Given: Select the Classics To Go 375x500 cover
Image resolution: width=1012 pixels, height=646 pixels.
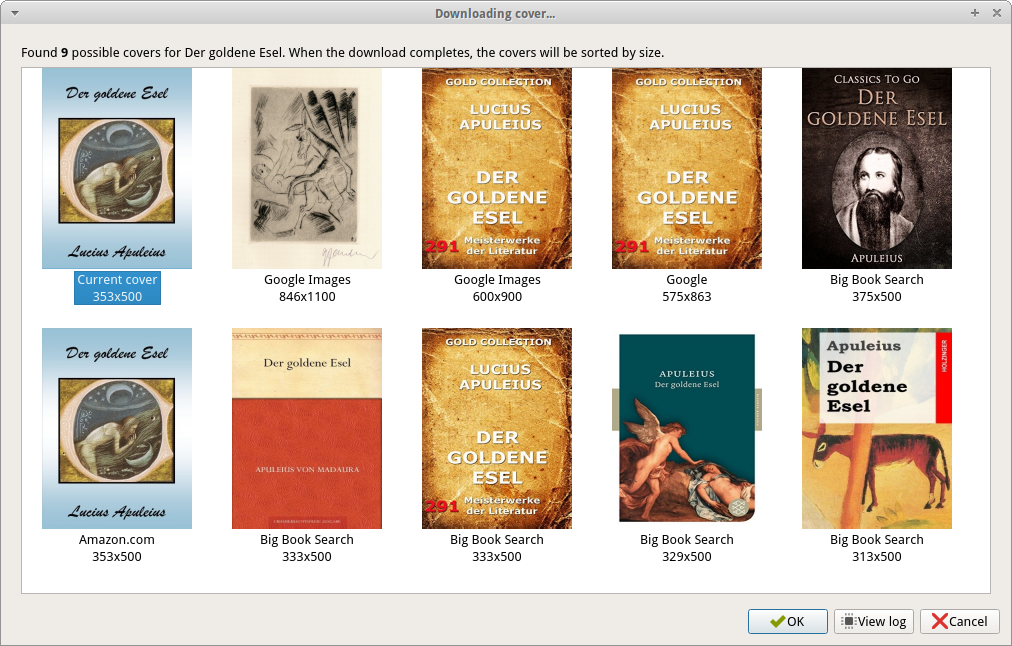Looking at the screenshot, I should tap(876, 168).
